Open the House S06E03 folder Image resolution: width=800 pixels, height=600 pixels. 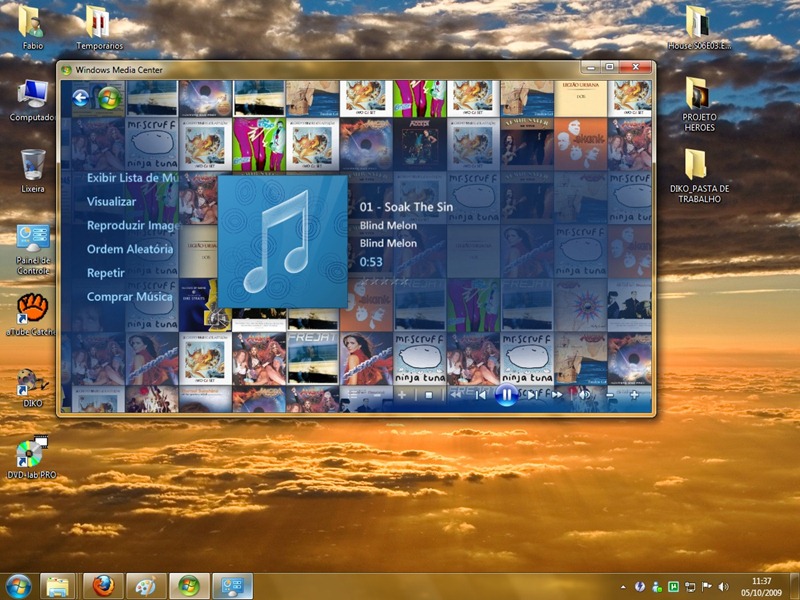click(x=699, y=27)
